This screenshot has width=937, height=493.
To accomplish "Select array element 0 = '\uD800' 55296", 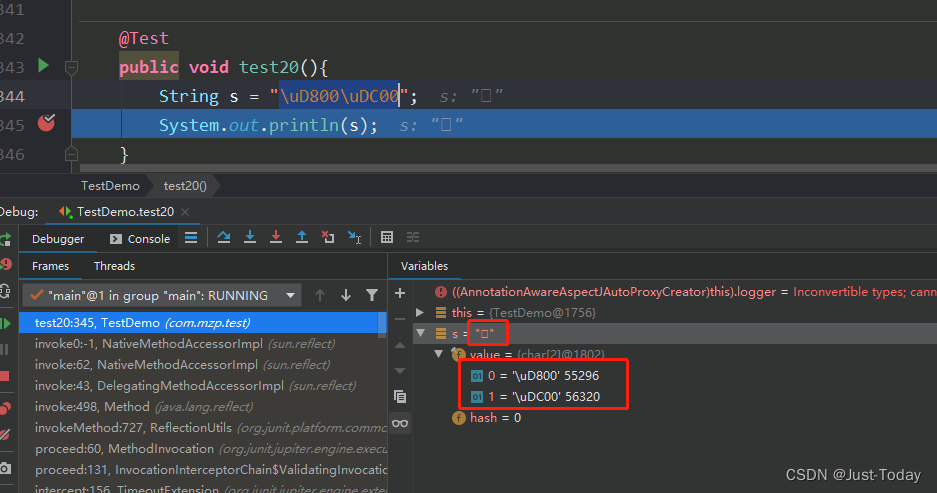I will (535, 376).
